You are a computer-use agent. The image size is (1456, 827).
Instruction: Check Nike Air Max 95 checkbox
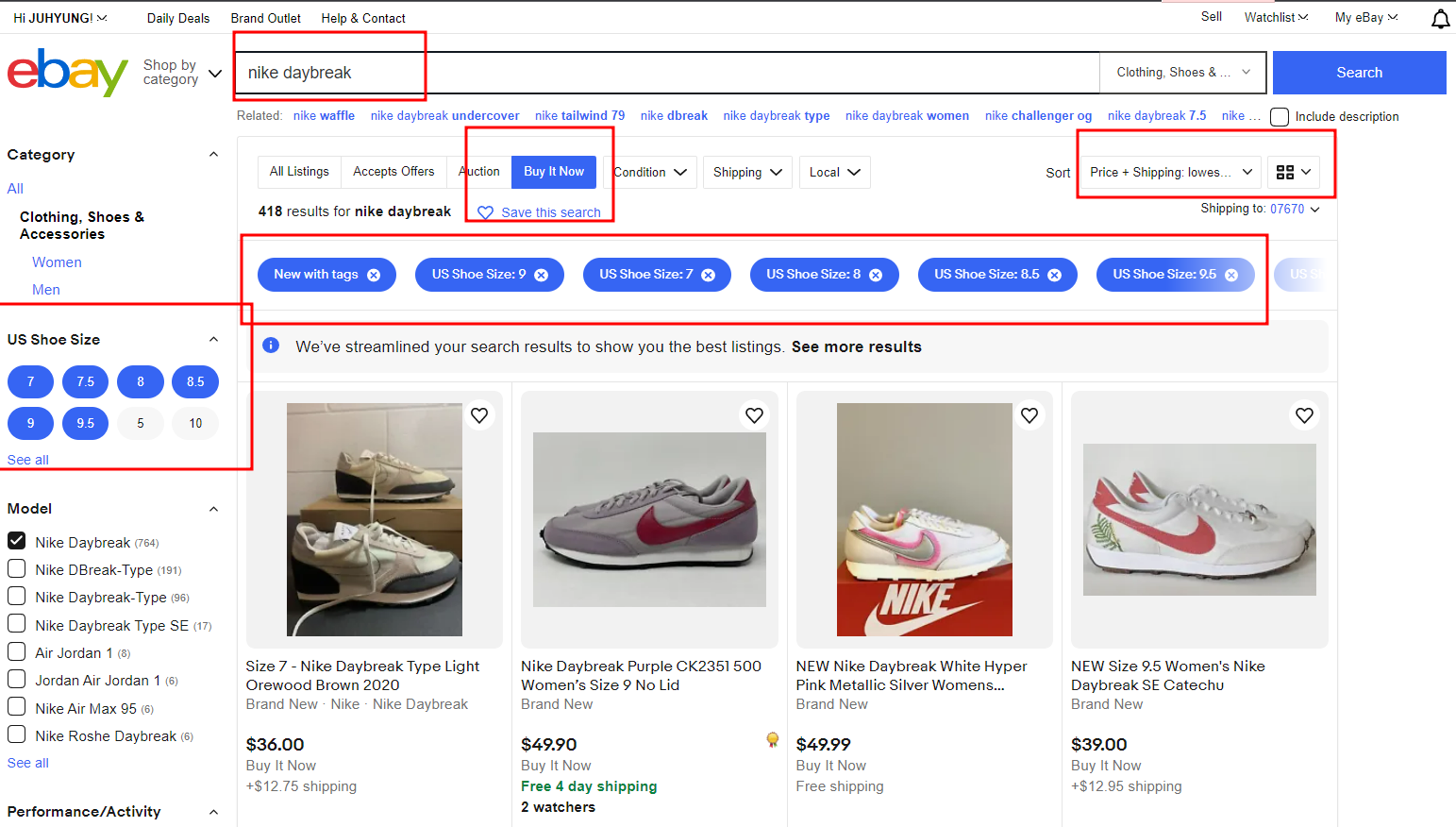(x=16, y=707)
